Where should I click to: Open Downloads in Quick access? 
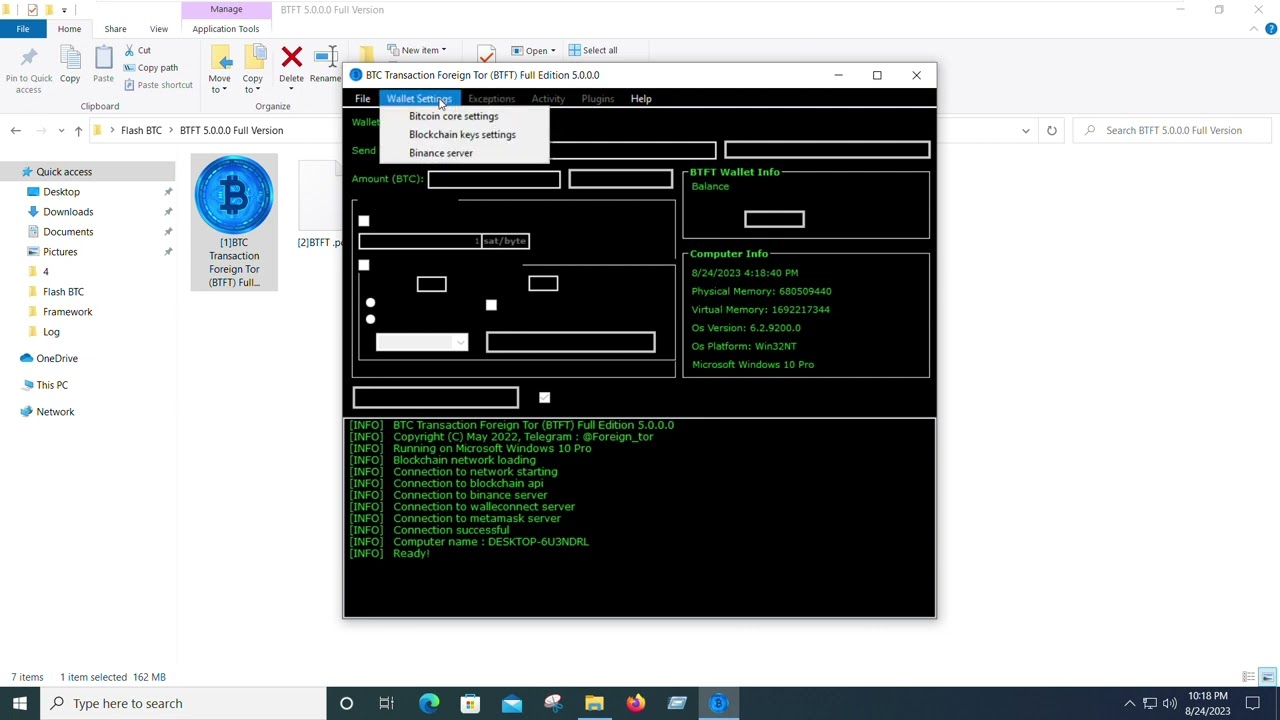pyautogui.click(x=68, y=212)
